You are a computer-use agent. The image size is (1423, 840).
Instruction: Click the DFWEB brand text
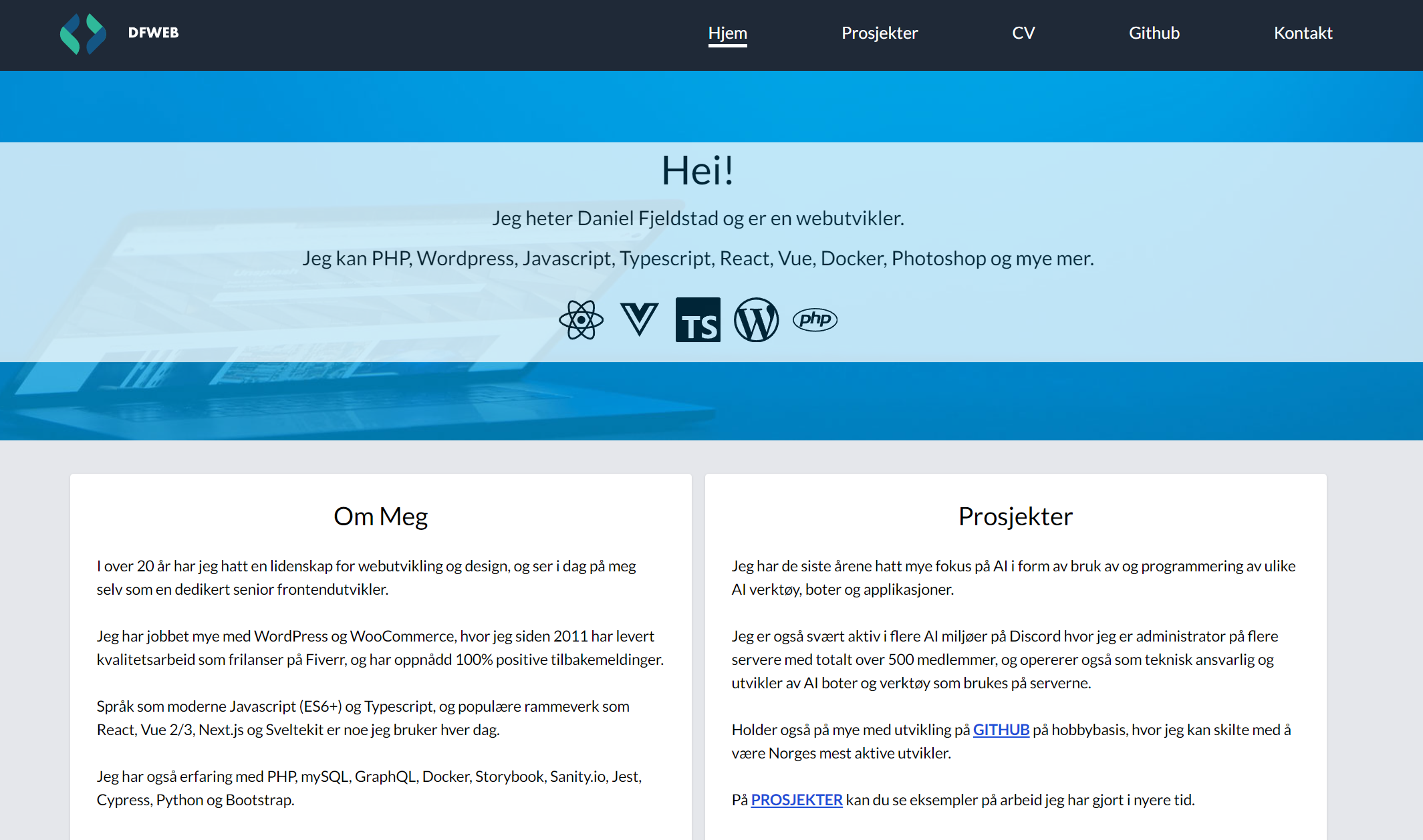pos(153,33)
